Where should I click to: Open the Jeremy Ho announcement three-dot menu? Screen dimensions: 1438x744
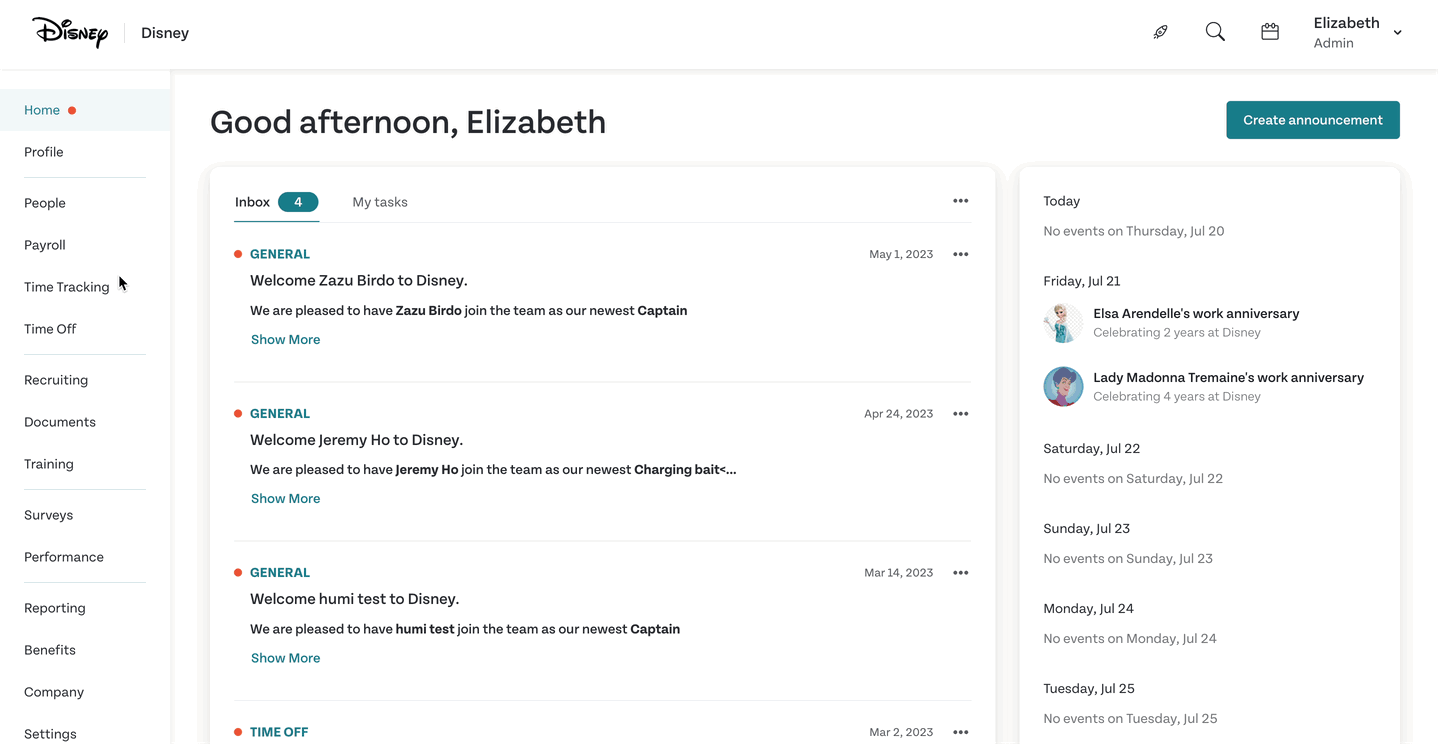[960, 414]
